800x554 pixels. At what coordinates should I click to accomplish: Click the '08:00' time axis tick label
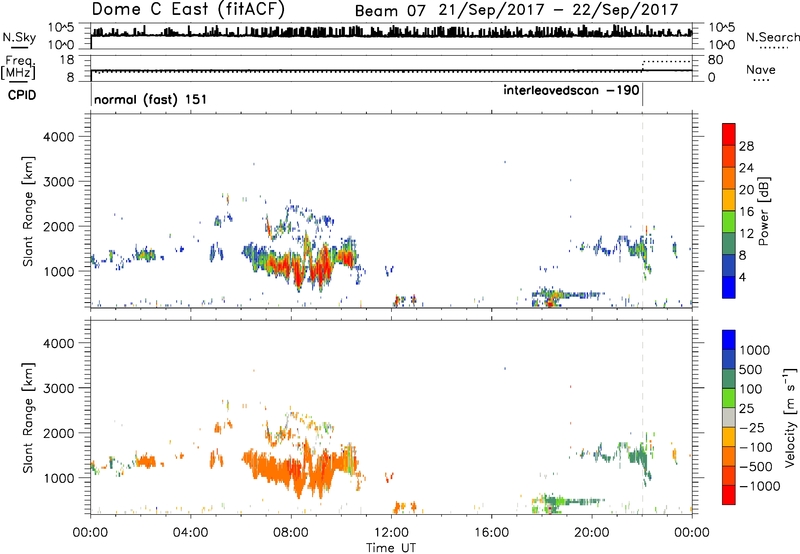pos(291,533)
